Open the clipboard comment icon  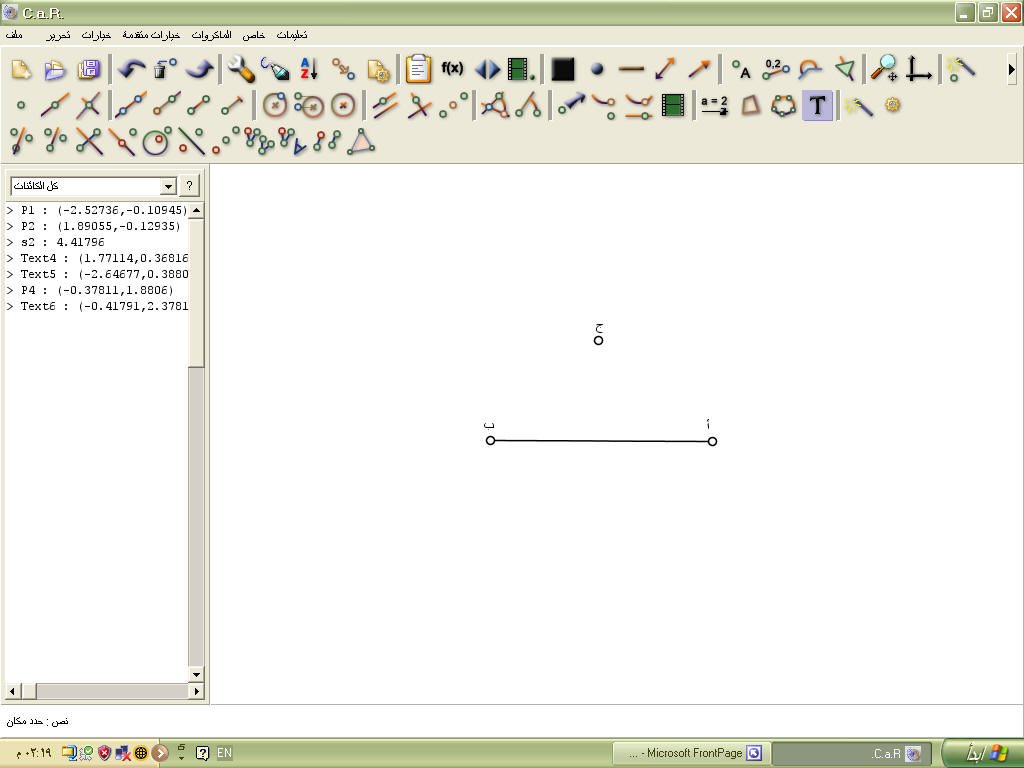[x=418, y=69]
